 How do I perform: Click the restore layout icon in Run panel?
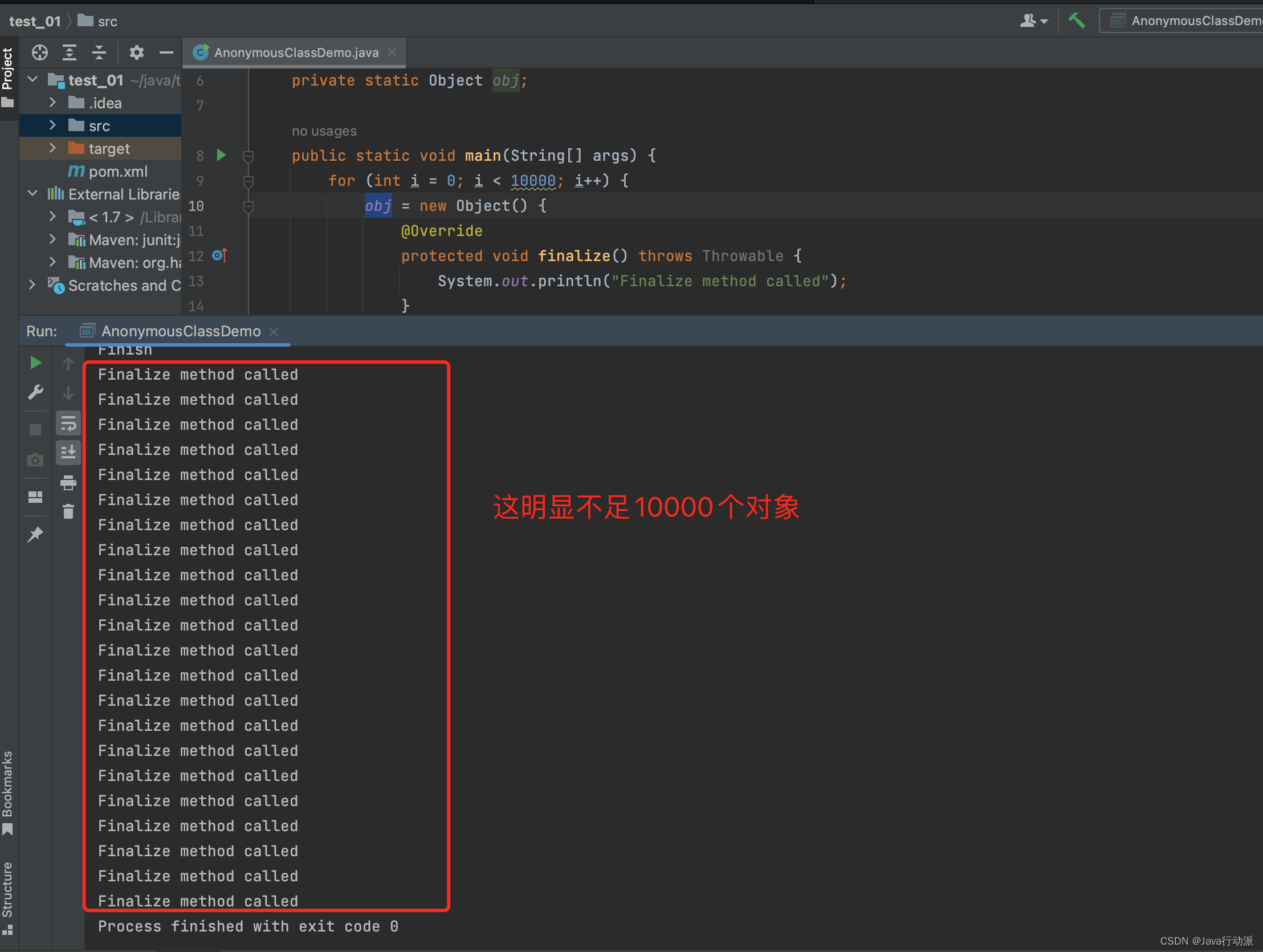coord(35,497)
